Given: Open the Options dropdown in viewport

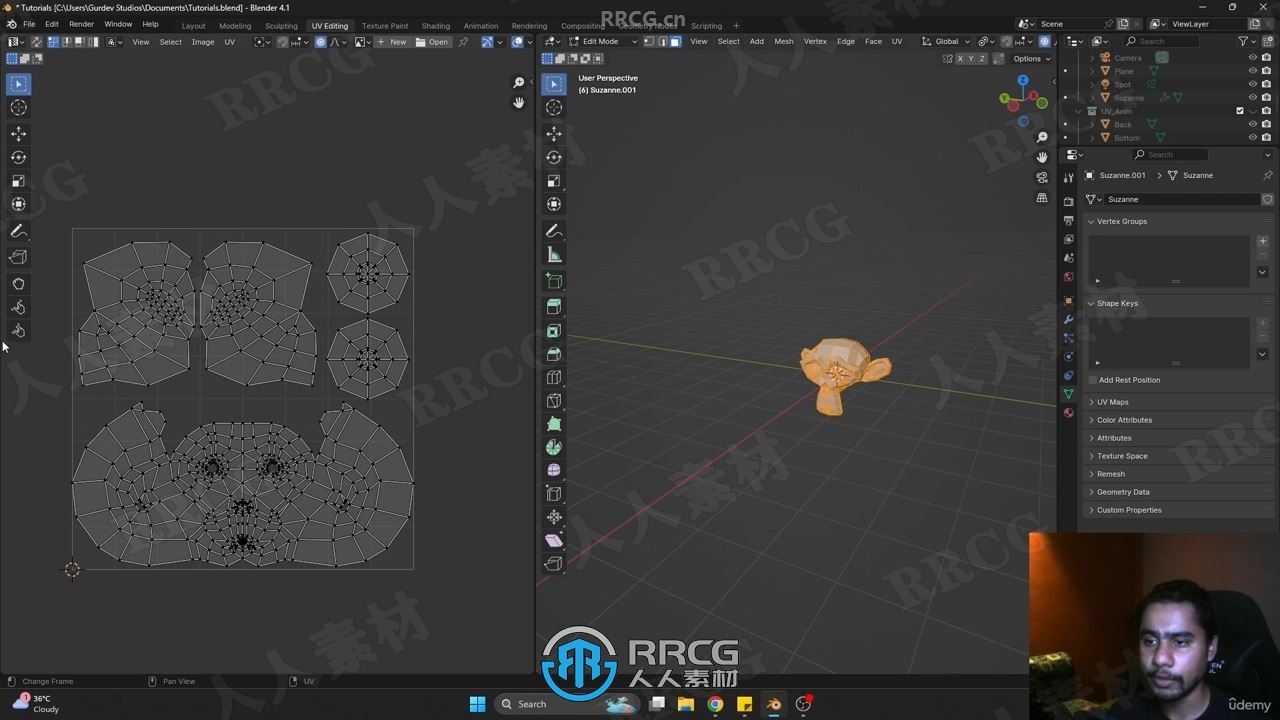Looking at the screenshot, I should [x=1031, y=58].
